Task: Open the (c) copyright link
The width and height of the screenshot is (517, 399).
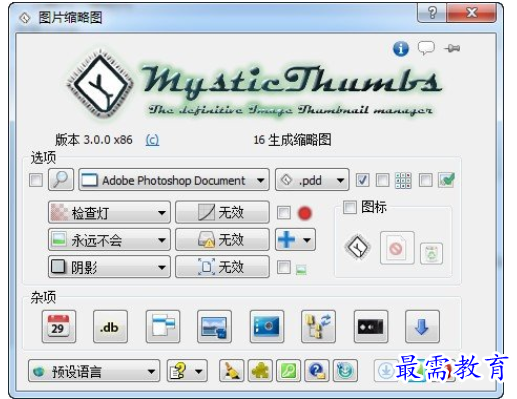Action: (152, 140)
